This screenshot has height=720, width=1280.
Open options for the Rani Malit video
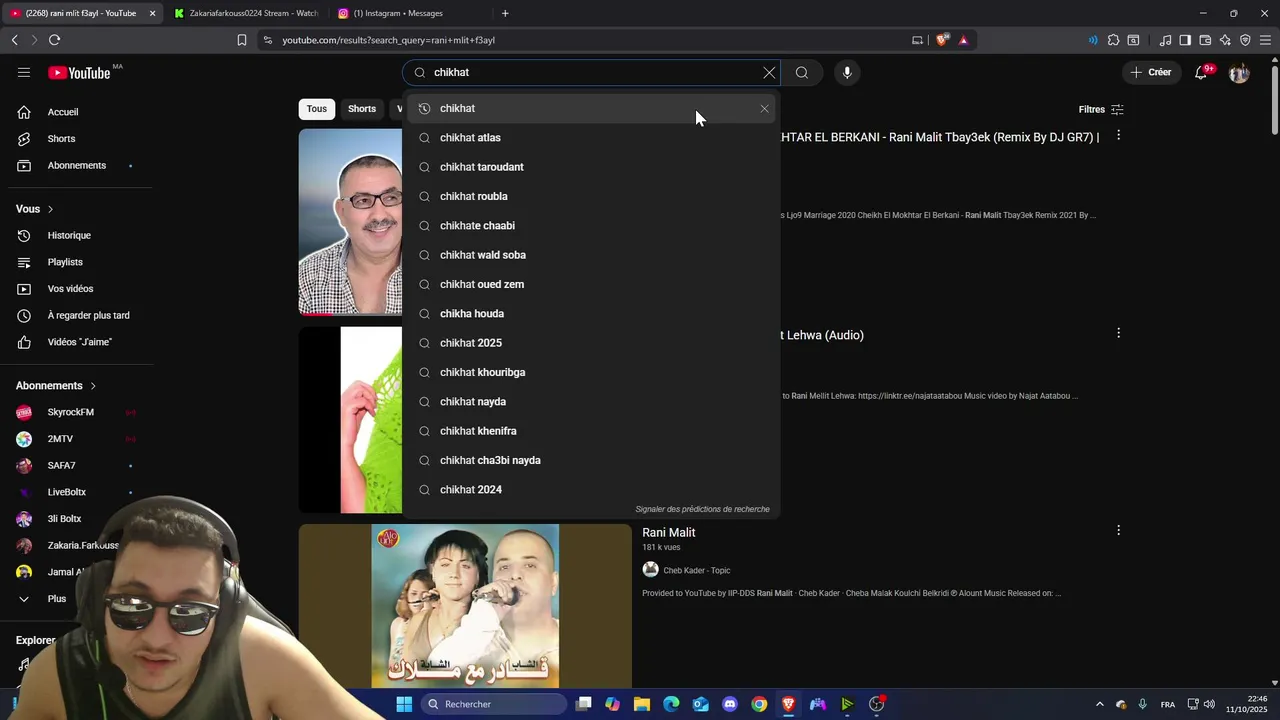[1118, 531]
